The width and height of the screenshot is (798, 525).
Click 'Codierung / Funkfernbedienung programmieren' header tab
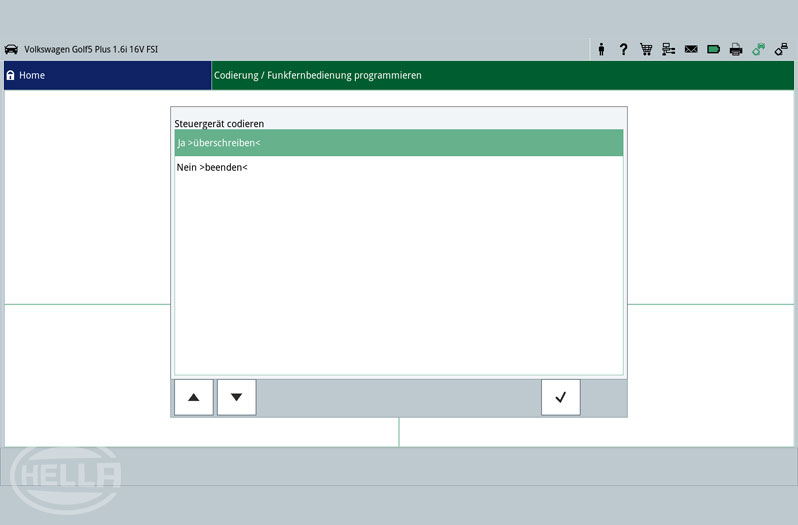coord(318,75)
